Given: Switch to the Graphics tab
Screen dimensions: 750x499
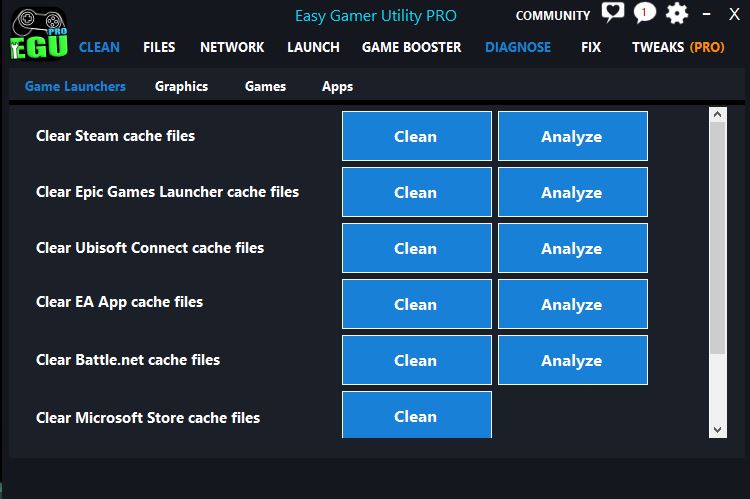Looking at the screenshot, I should (181, 86).
